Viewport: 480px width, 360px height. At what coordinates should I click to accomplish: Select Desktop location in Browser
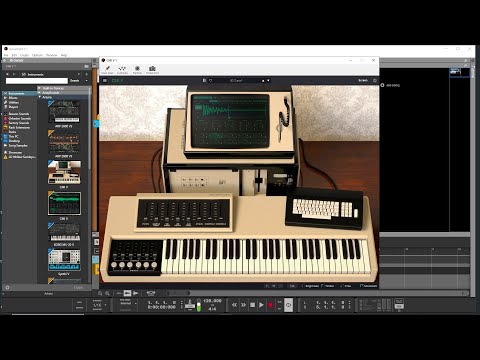pos(14,141)
